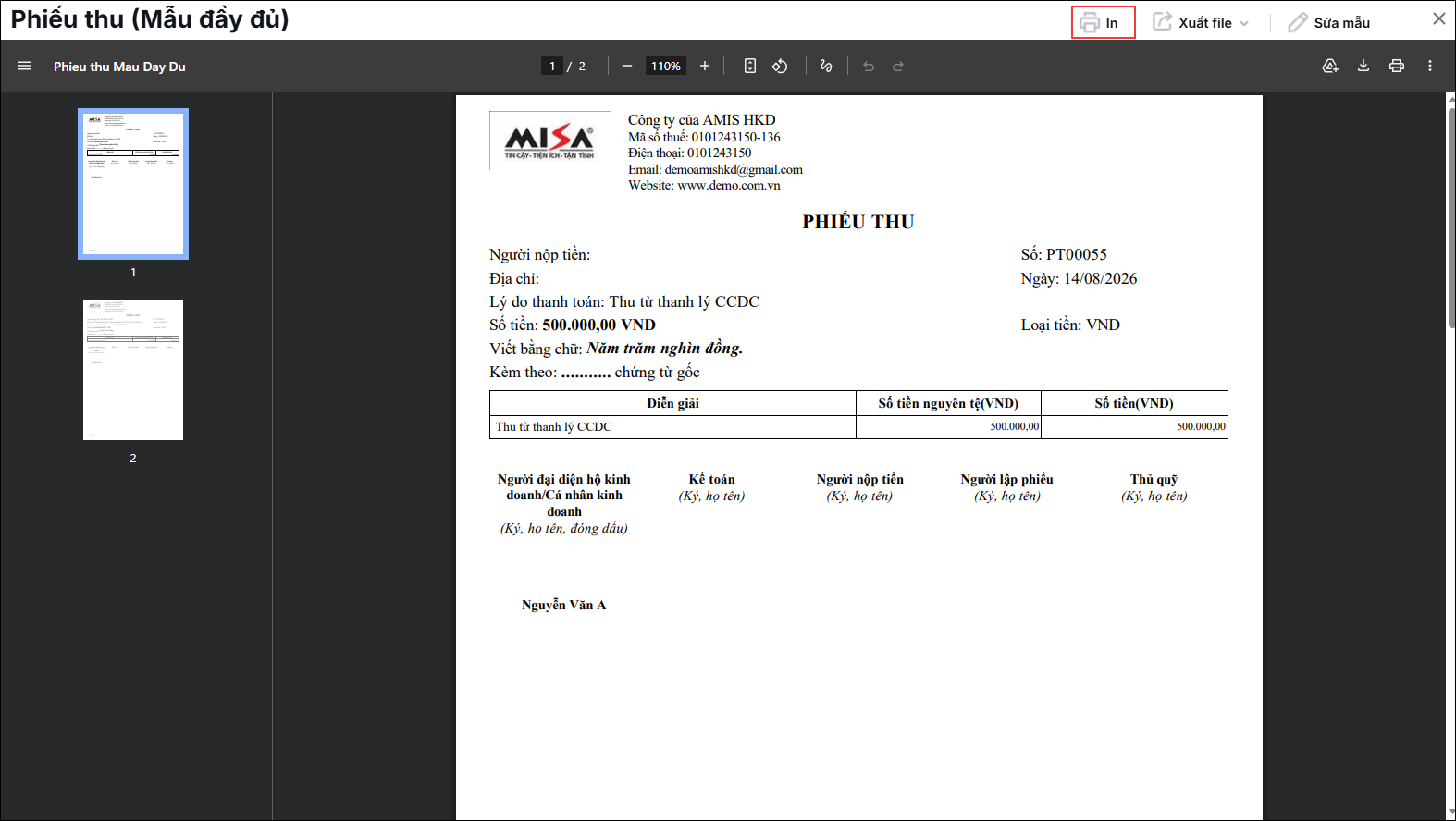Toggle the PDF sidebar hamburger menu
1456x821 pixels.
[24, 66]
